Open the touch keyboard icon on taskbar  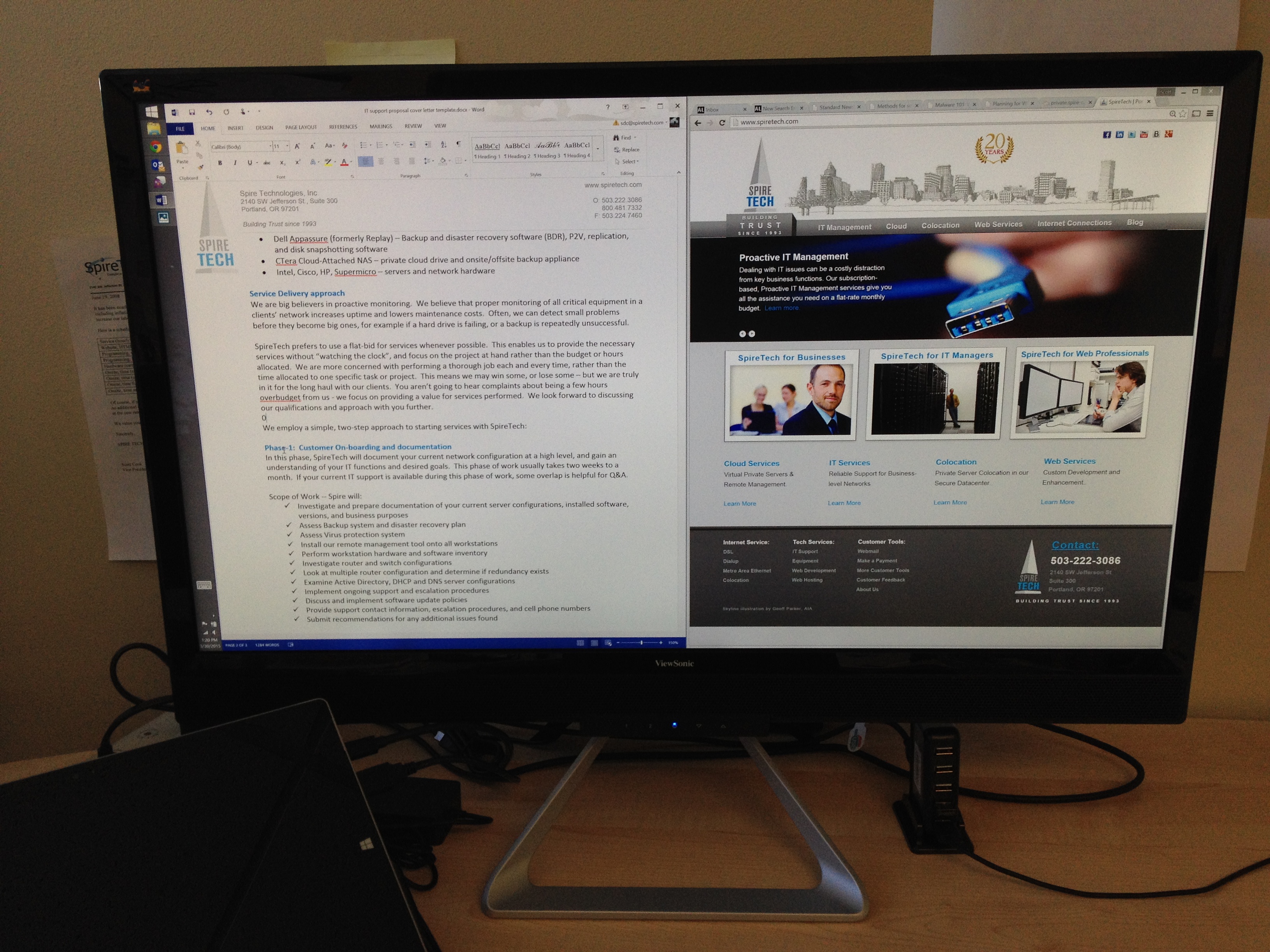(204, 585)
